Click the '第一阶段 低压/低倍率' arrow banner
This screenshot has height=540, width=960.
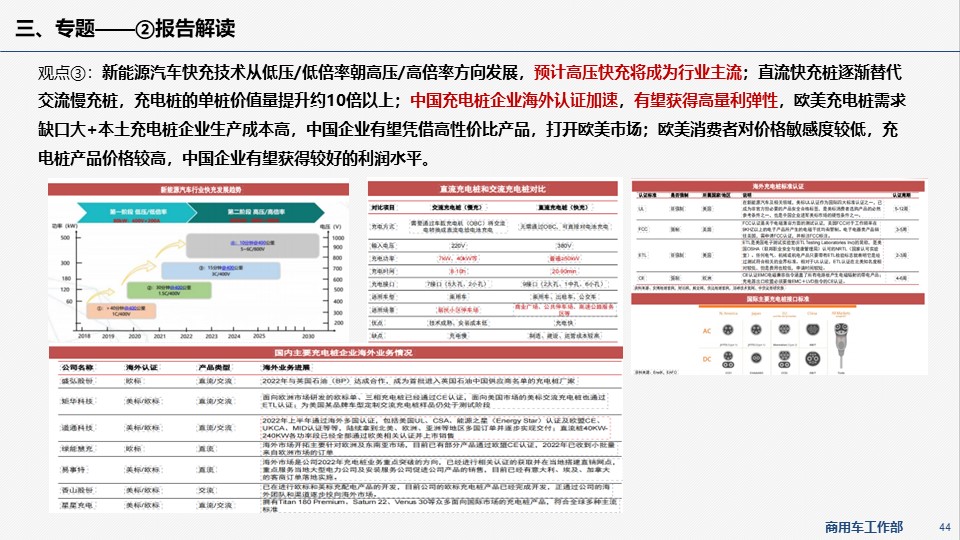coord(136,212)
